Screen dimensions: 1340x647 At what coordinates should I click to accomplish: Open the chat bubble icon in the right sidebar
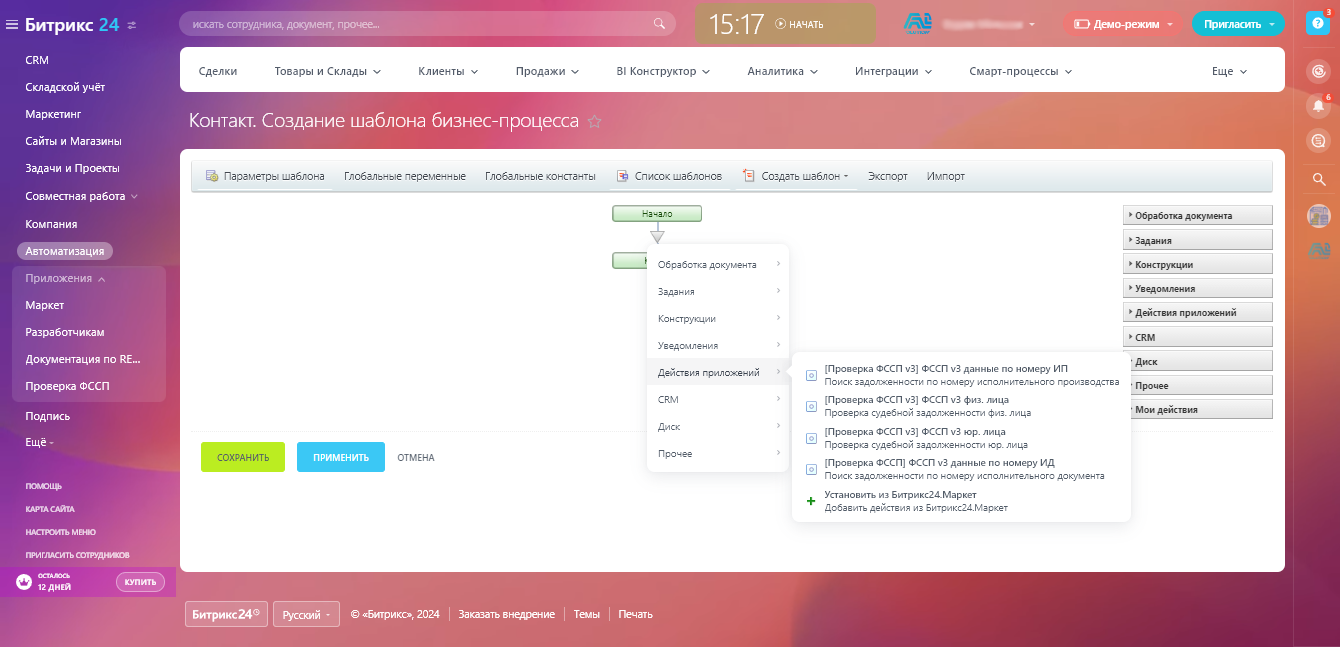(1318, 141)
